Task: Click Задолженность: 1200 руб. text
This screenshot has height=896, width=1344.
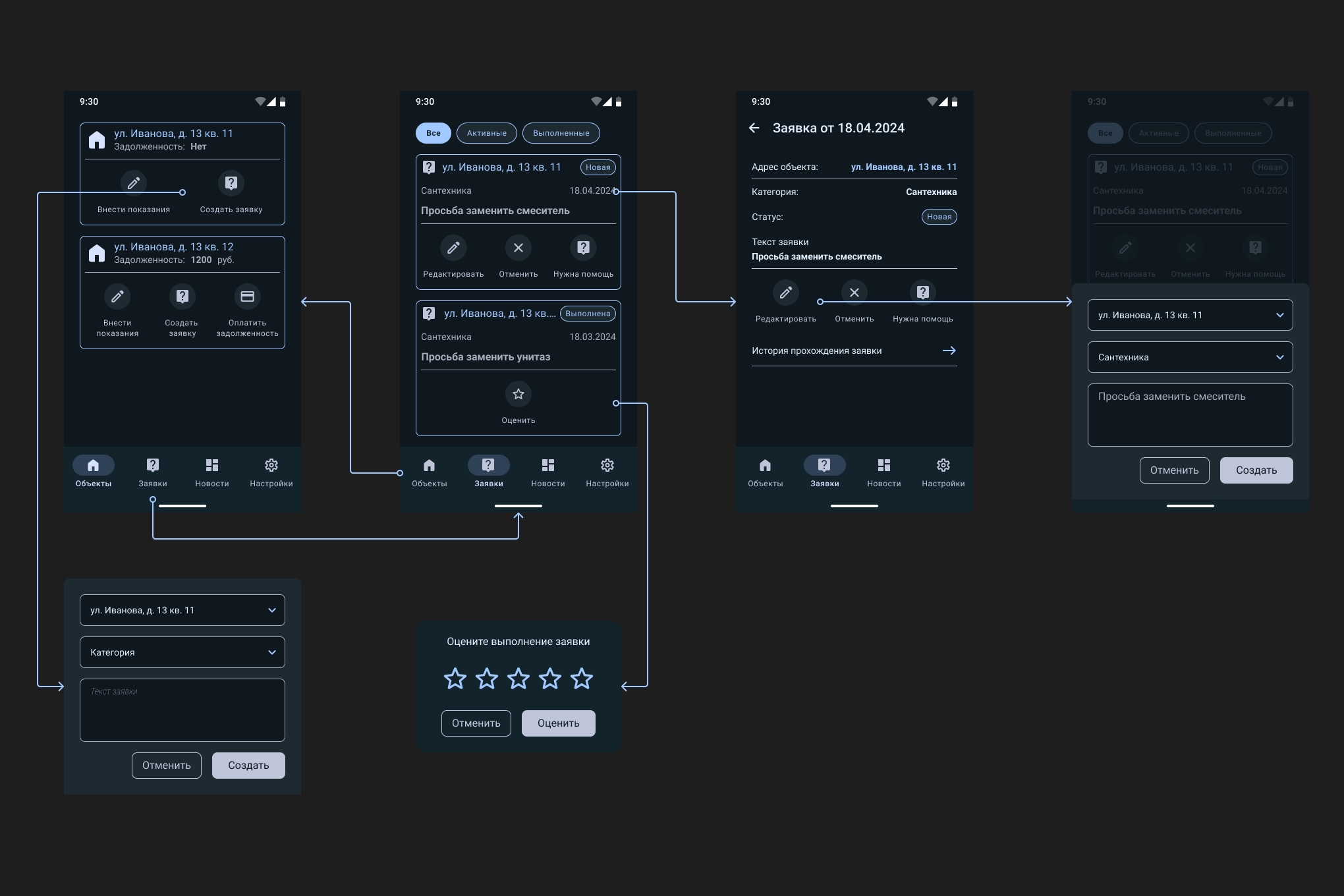Action: point(174,260)
